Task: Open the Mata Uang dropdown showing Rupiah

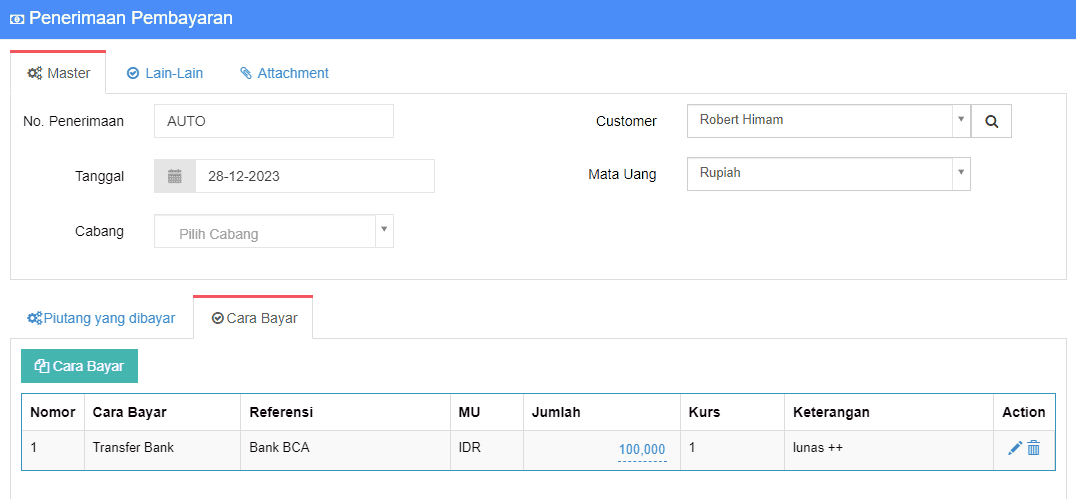Action: (x=828, y=173)
